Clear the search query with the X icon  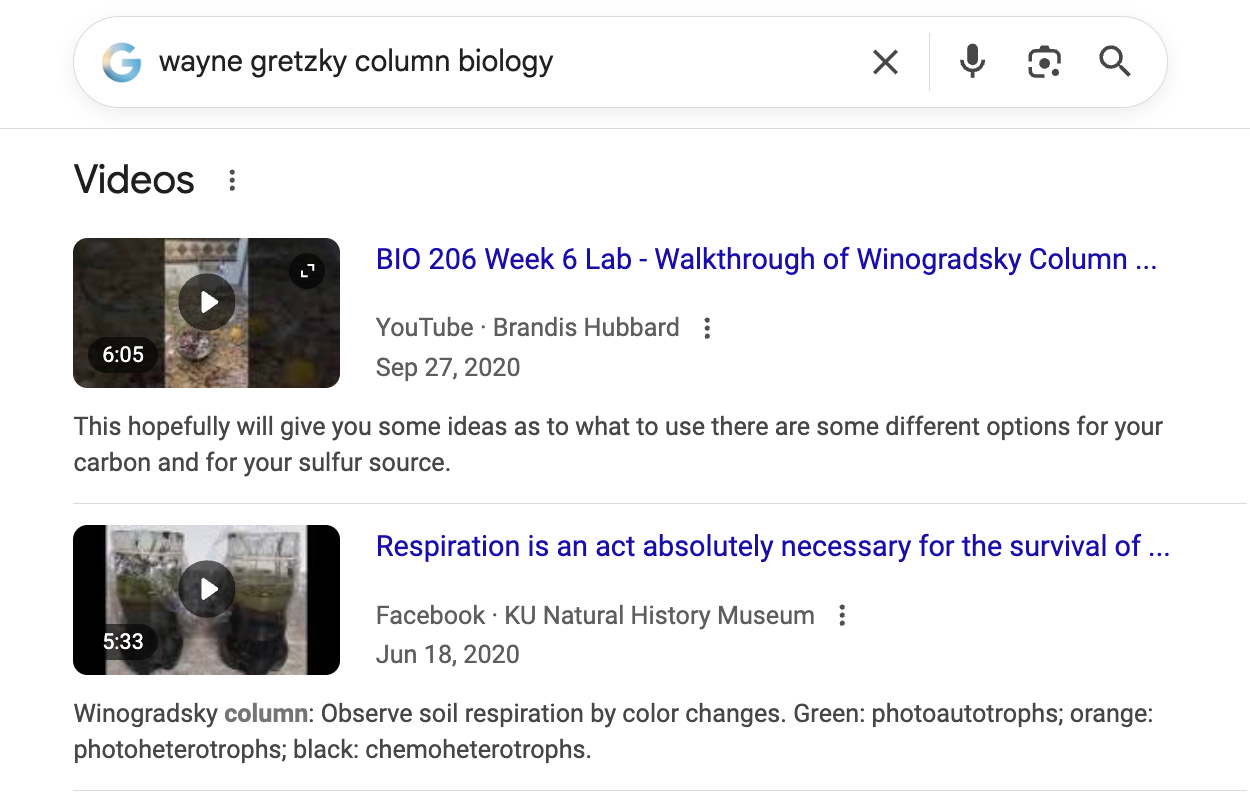[885, 63]
